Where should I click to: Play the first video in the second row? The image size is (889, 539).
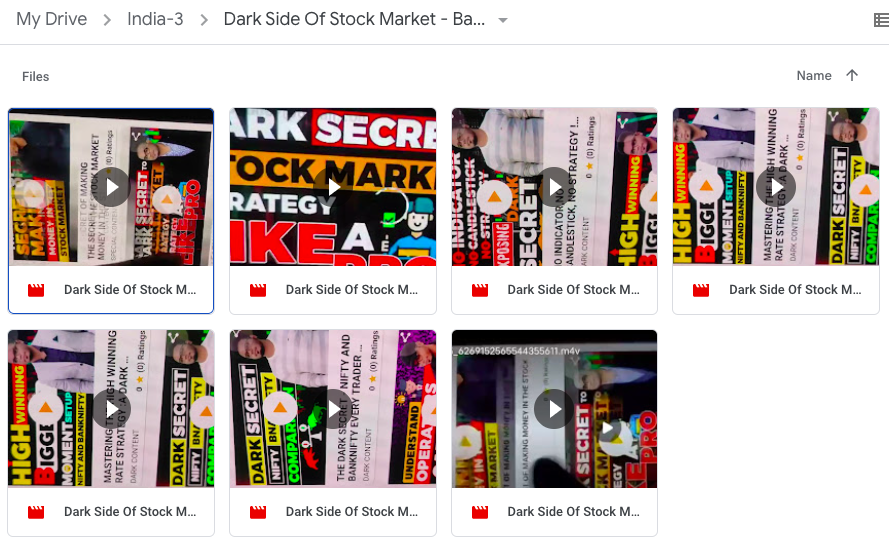111,409
